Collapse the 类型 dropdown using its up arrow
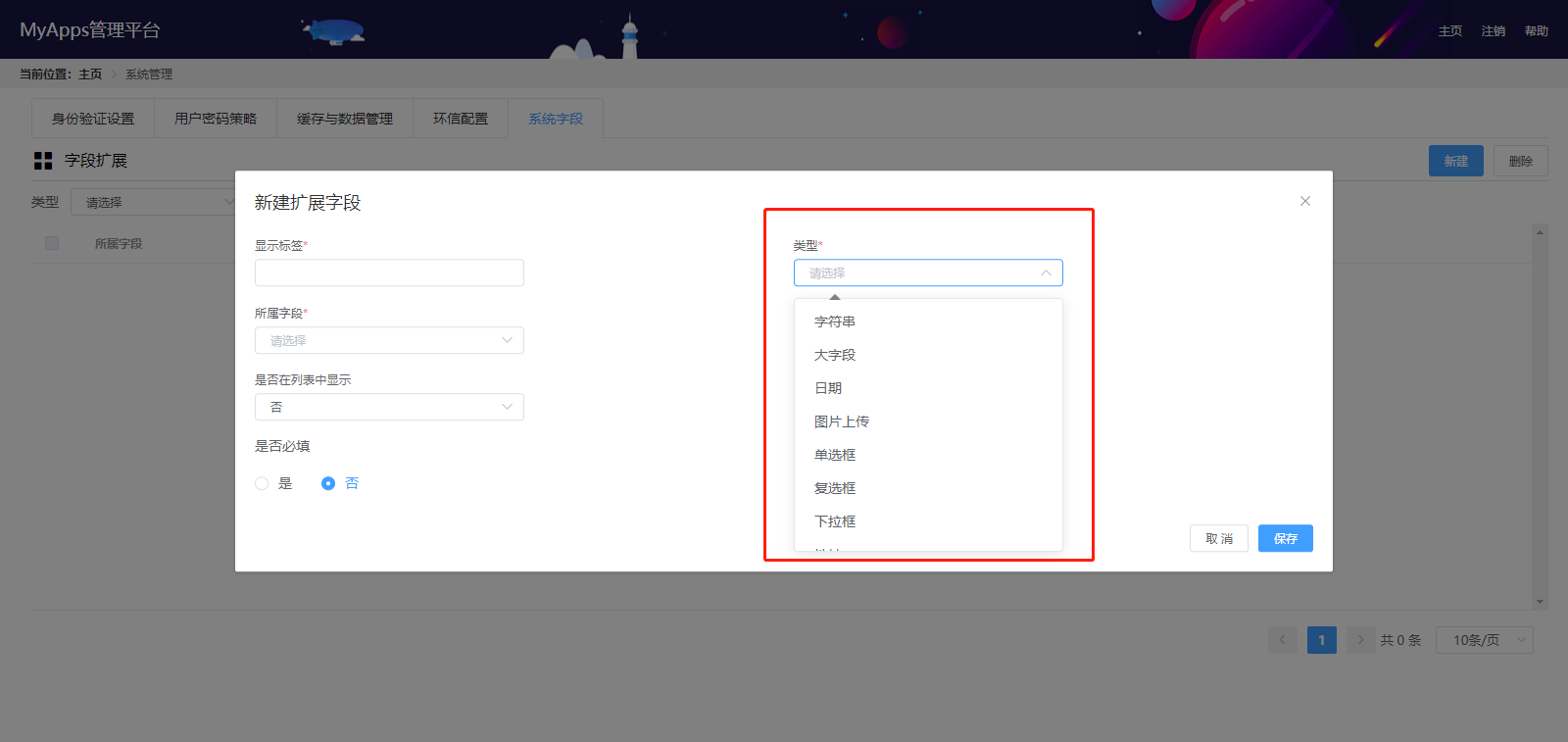The width and height of the screenshot is (1568, 742). click(x=1046, y=273)
